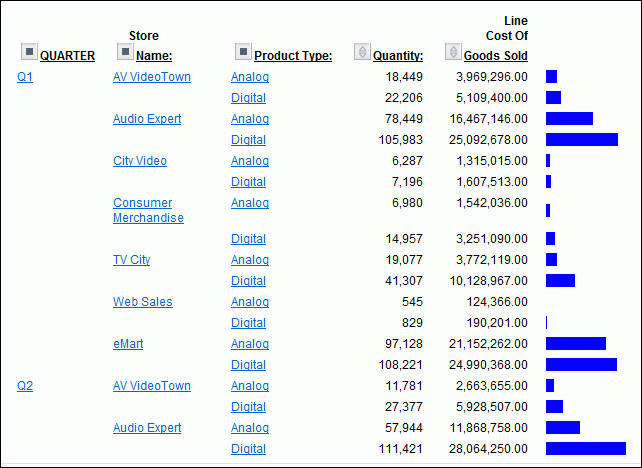The image size is (642, 468).
Task: Click the icon beside Store Name header
Action: click(x=125, y=51)
